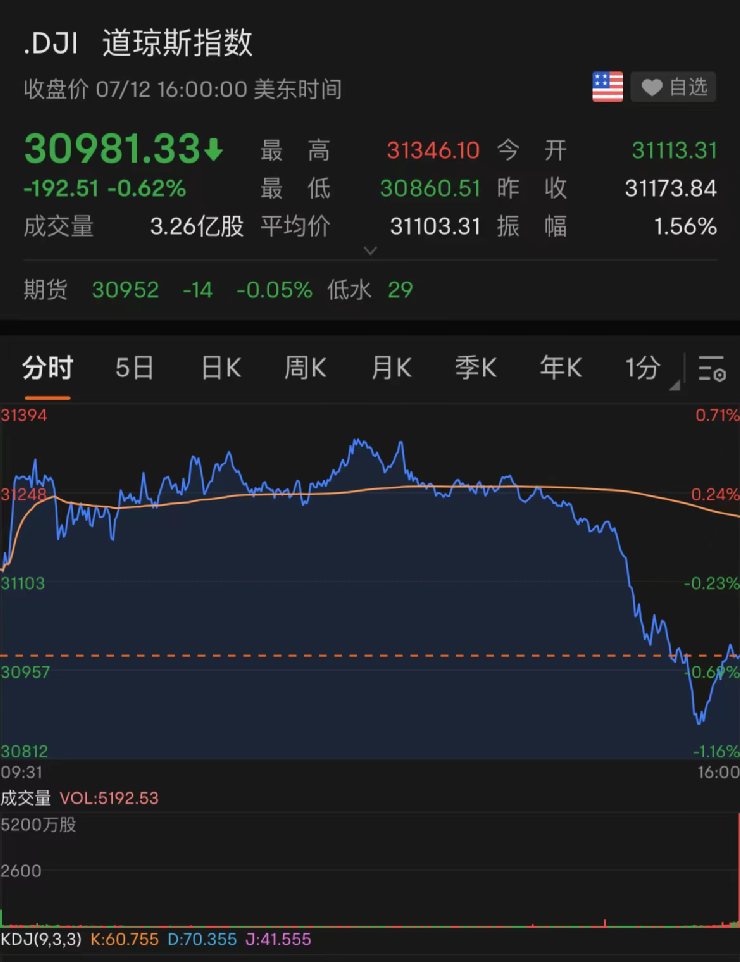Tap the 最低 value 30860.51
Screen dimensions: 740x962
pos(430,188)
